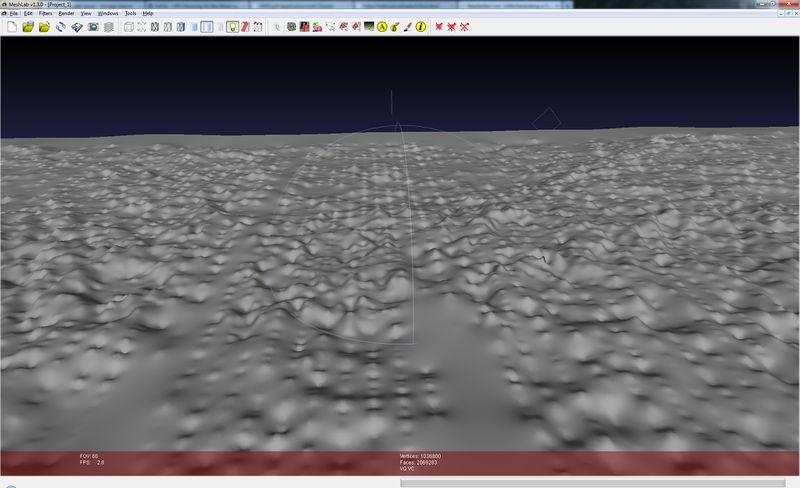Reload the current mesh

click(60, 27)
